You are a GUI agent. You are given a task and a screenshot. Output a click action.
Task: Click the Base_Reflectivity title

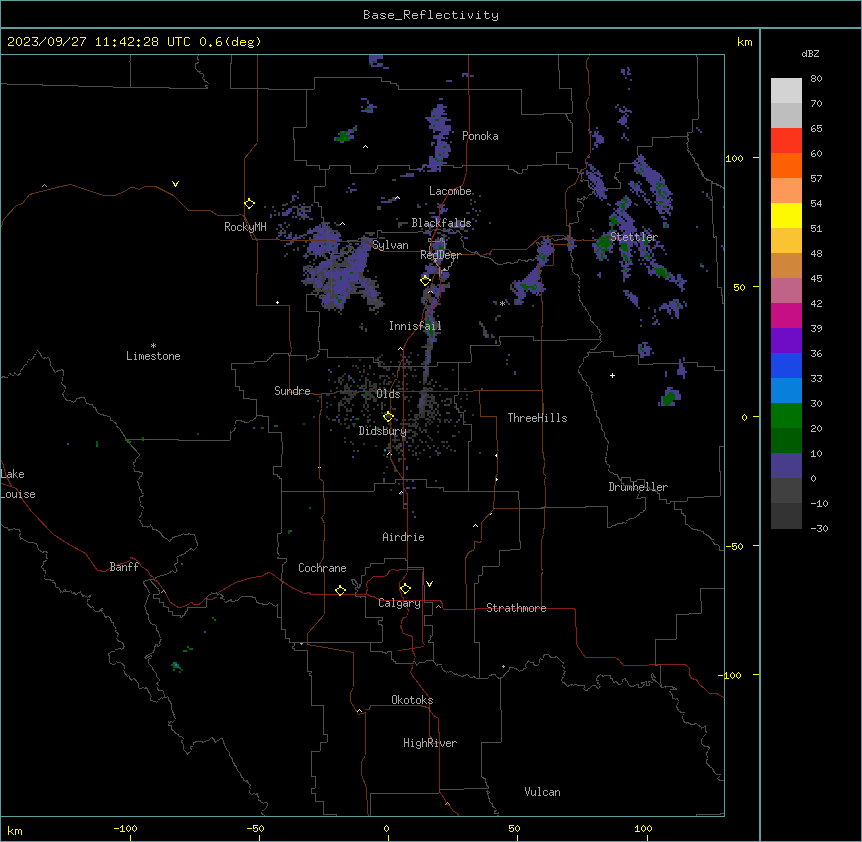[x=431, y=15]
